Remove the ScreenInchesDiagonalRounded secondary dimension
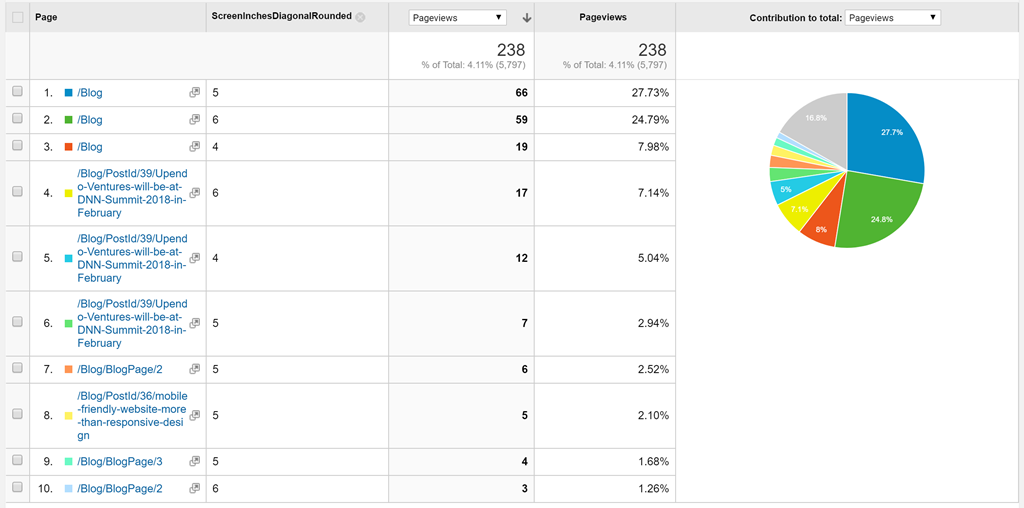 [x=360, y=18]
